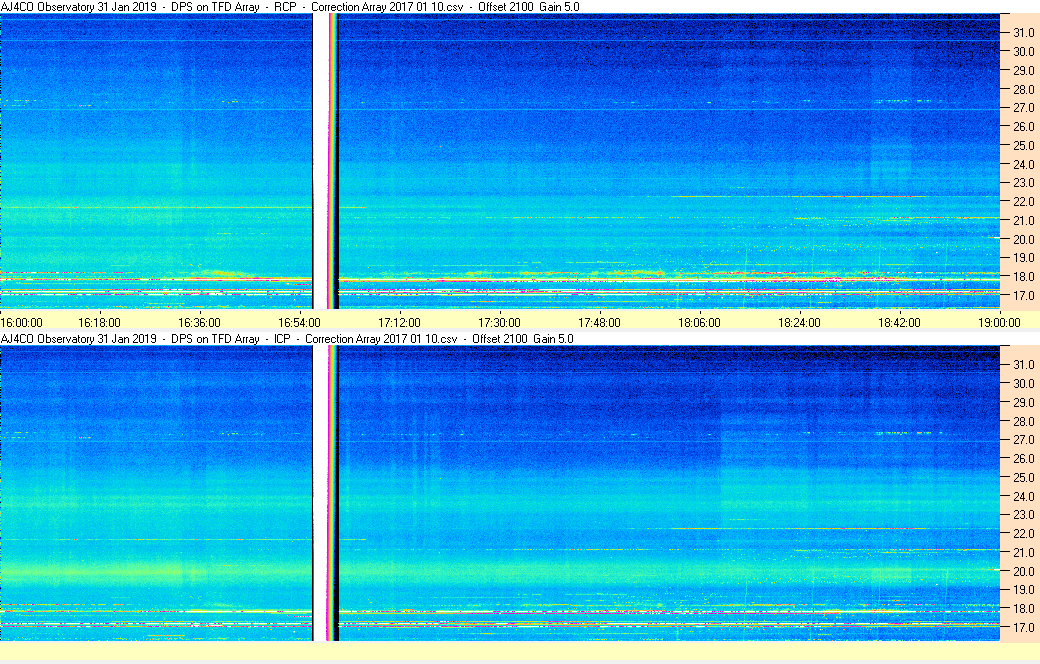Click the 16:18:00 time axis label
This screenshot has width=1040, height=664.
tap(99, 323)
